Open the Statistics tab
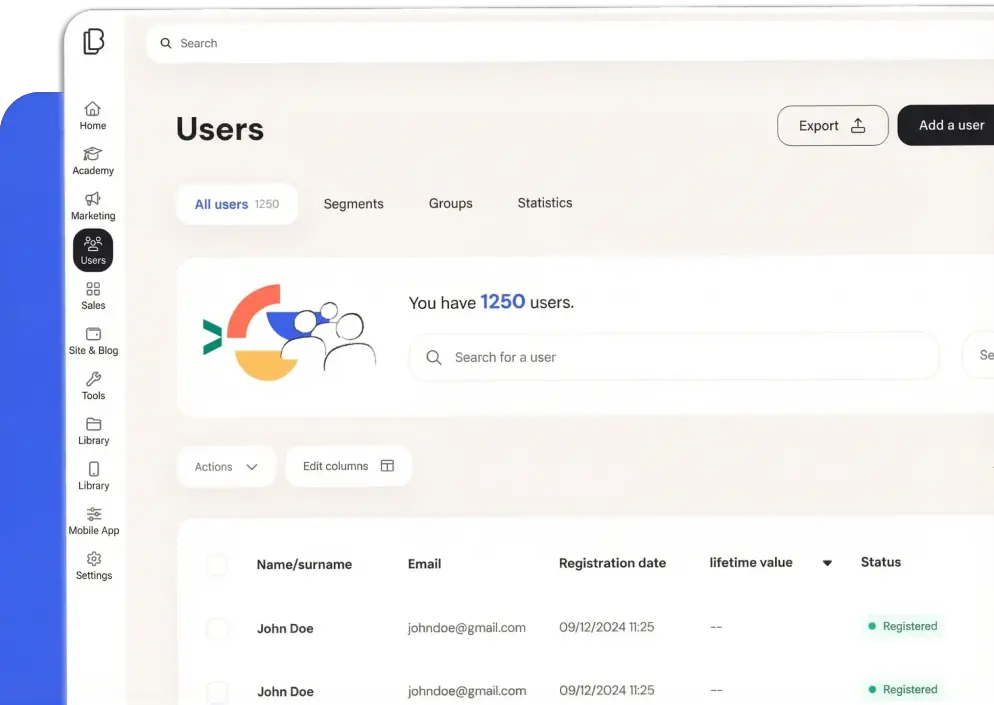The width and height of the screenshot is (994, 705). (x=545, y=203)
